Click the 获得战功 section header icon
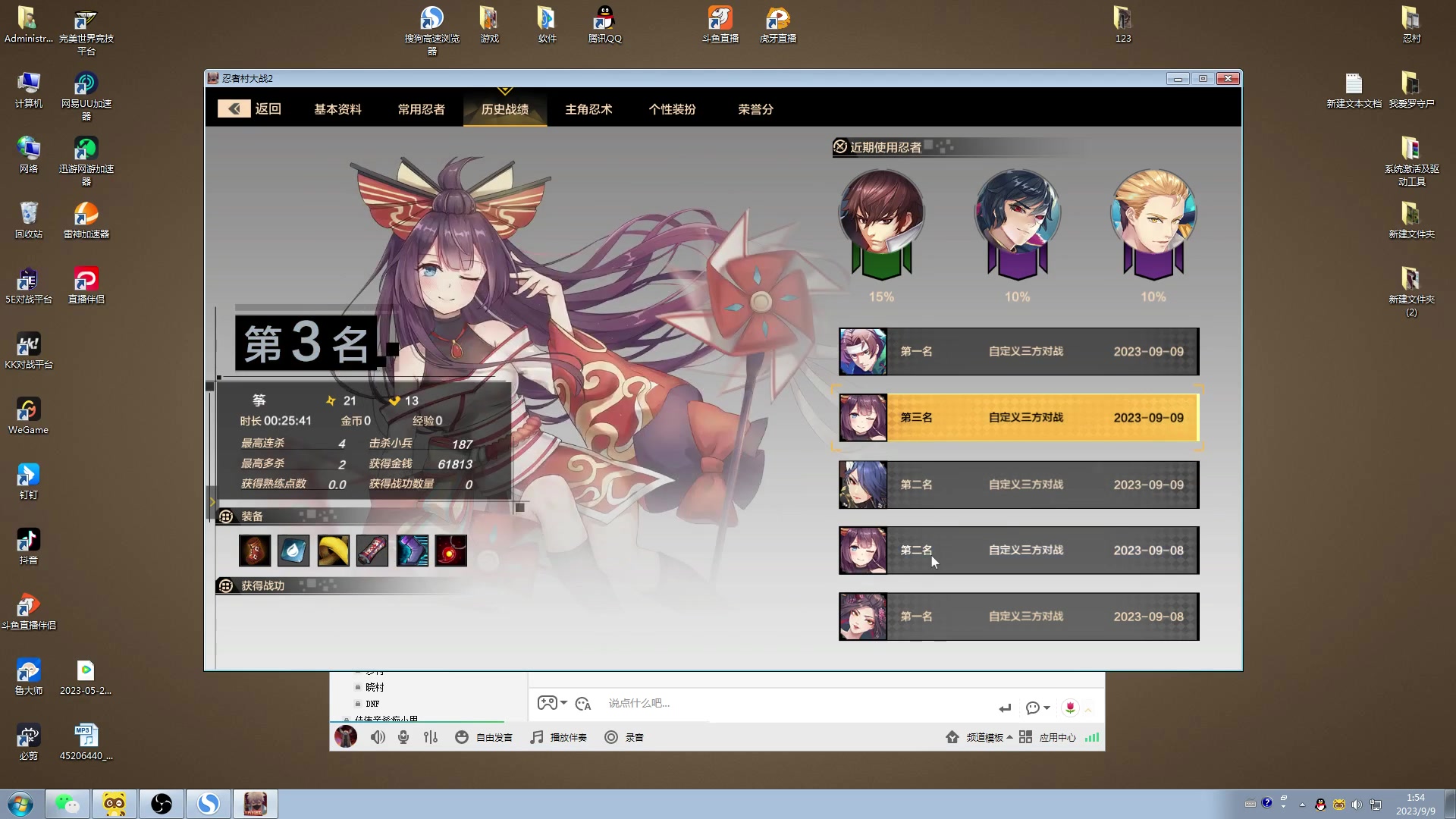The width and height of the screenshot is (1456, 819). [225, 585]
